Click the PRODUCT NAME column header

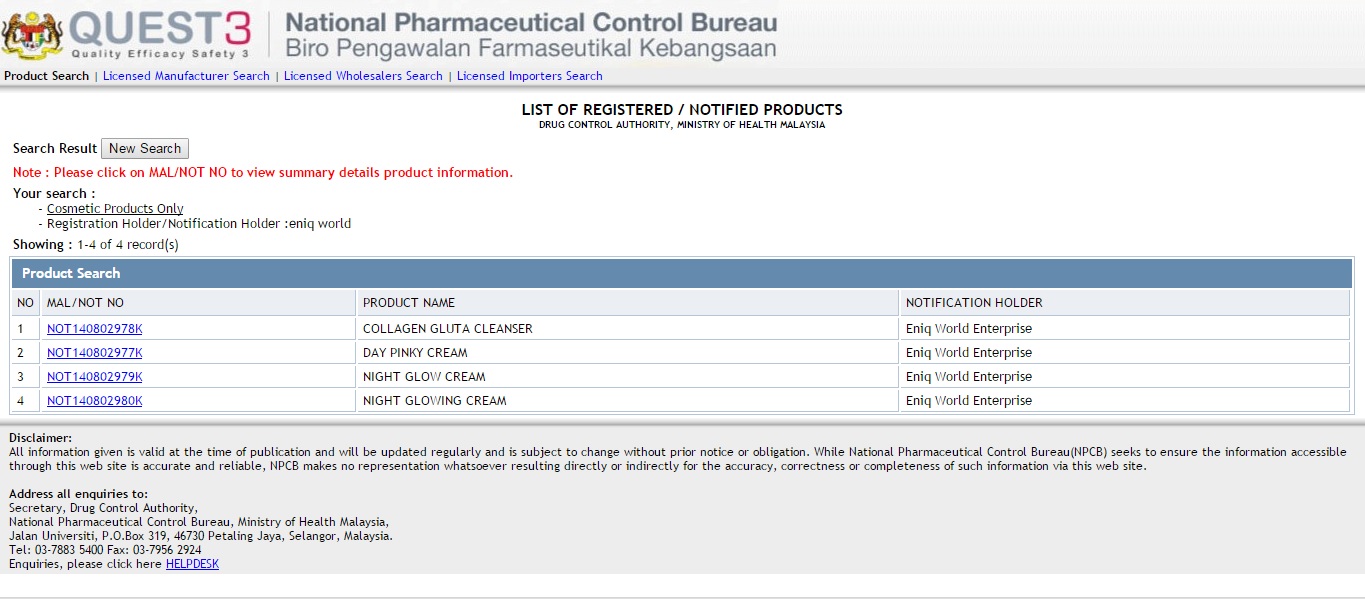pyautogui.click(x=408, y=303)
